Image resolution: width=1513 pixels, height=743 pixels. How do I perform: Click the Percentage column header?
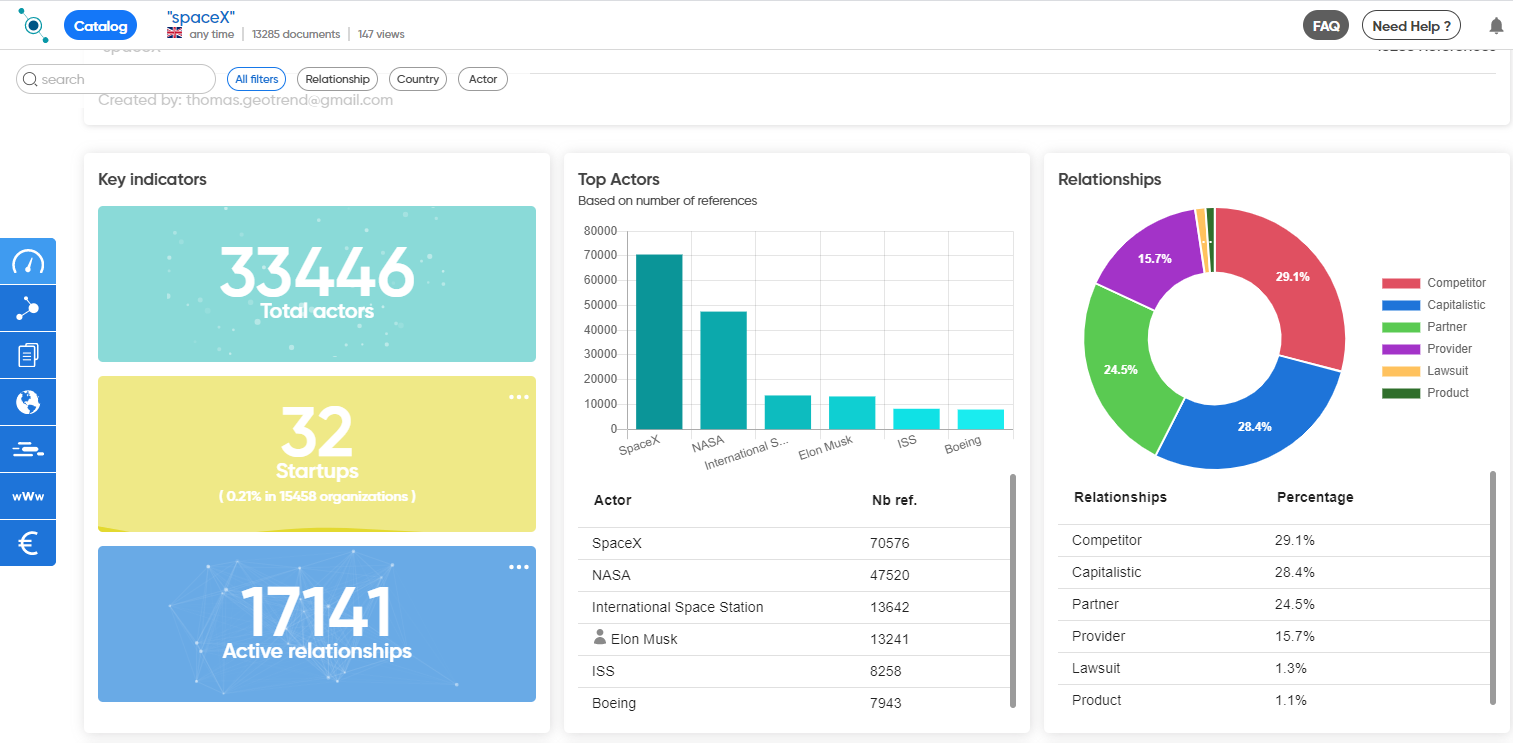coord(1315,497)
